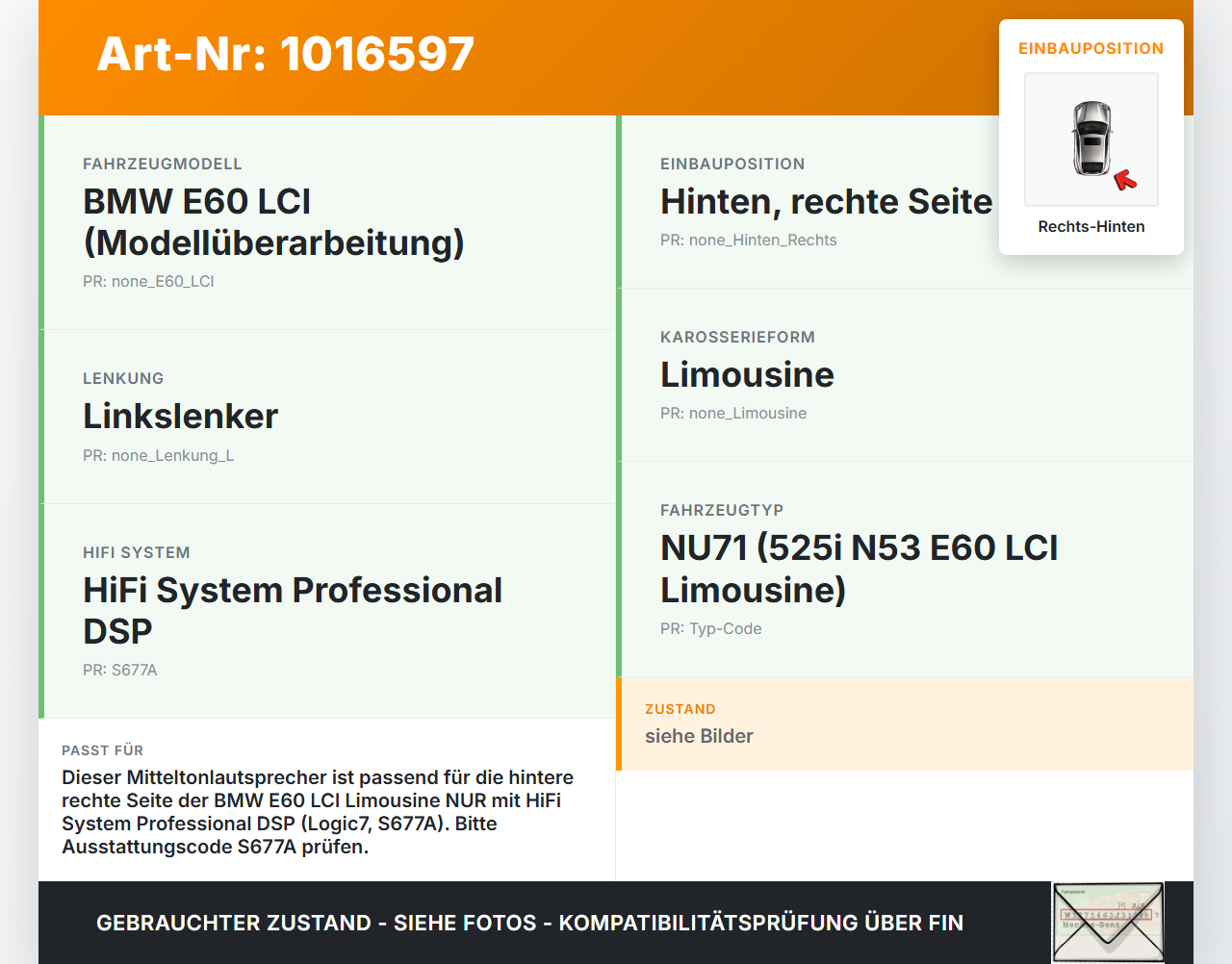
Task: Select PR: none_Hinten_Rechts text
Action: point(749,240)
